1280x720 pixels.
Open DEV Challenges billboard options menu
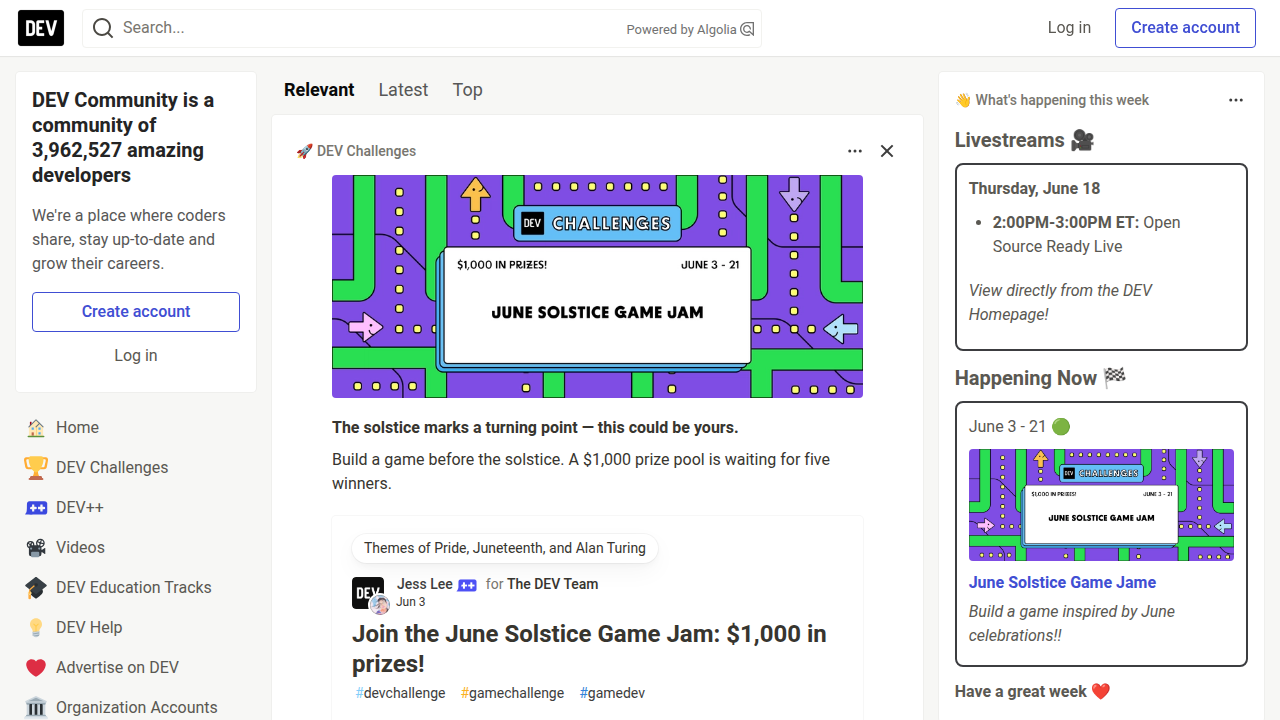[x=855, y=151]
